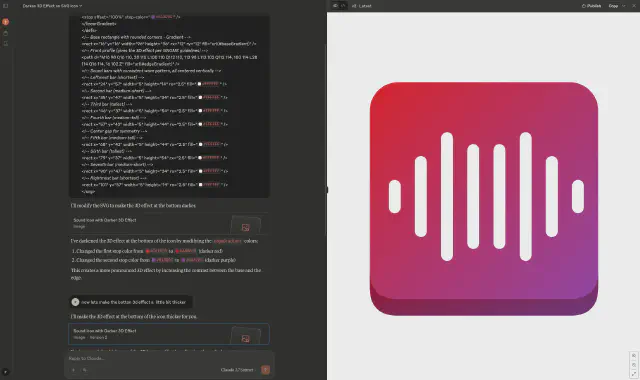This screenshot has height=380, width=640.
Task: Open the artifact version Latest selector
Action: point(361,6)
